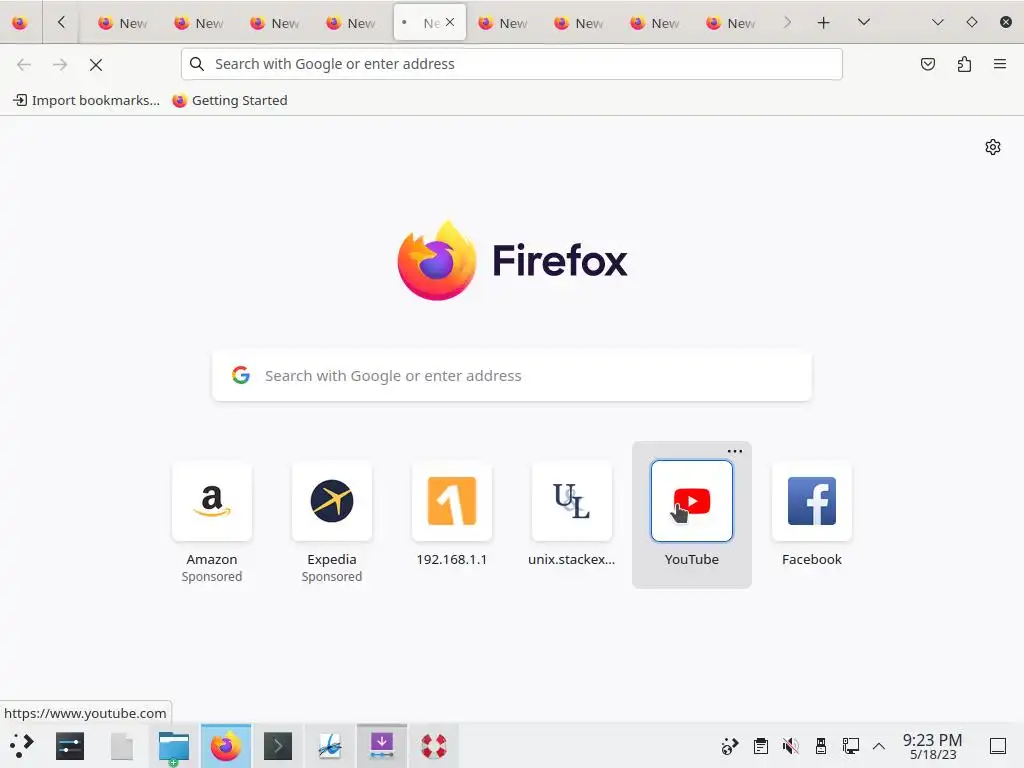Open the blank document icon in the taskbar
The width and height of the screenshot is (1024, 768).
tap(122, 746)
